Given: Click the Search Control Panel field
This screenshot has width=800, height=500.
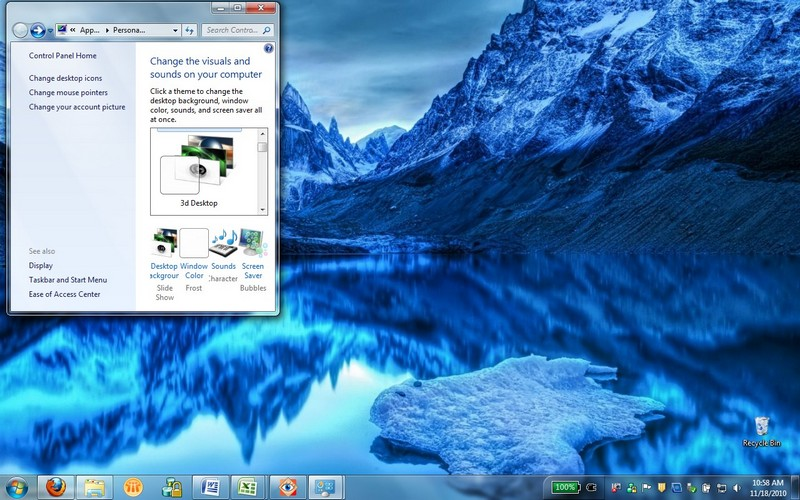Looking at the screenshot, I should coord(234,31).
